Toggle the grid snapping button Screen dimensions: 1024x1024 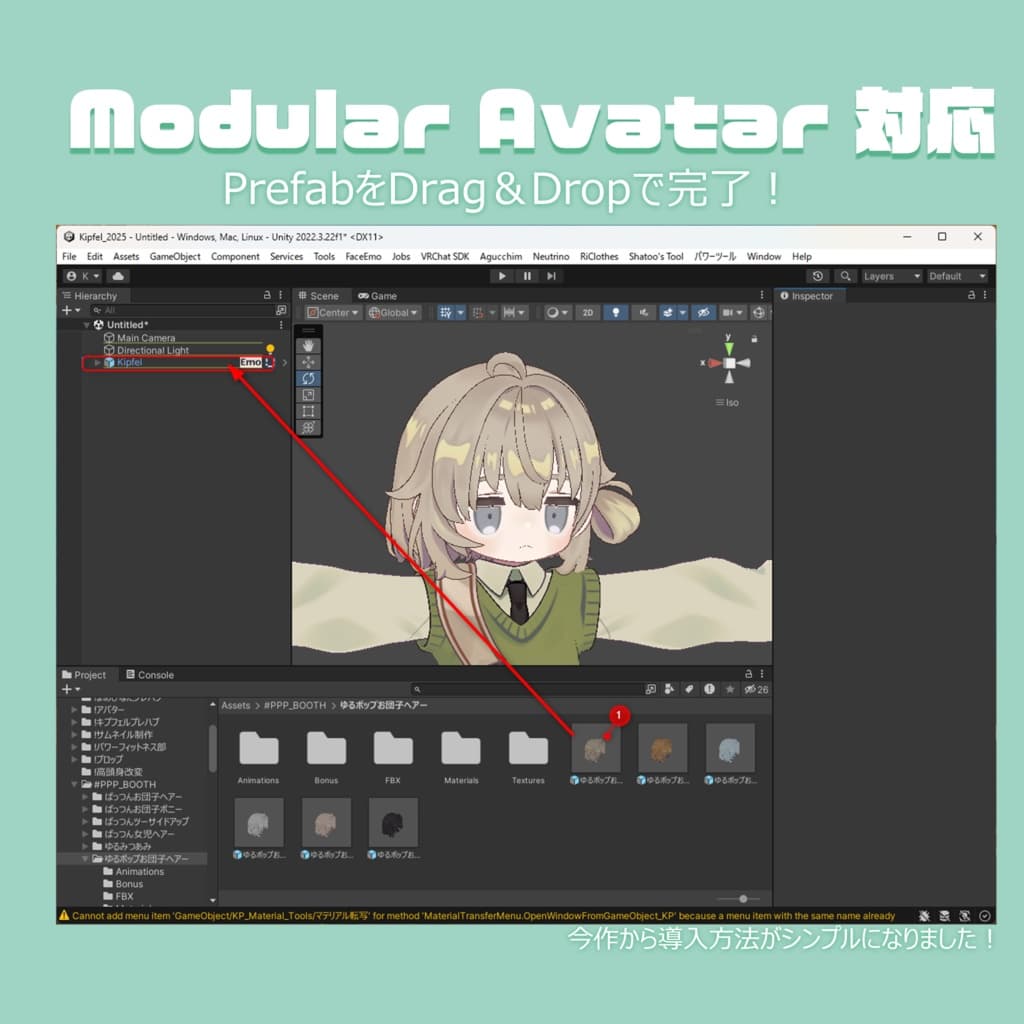pyautogui.click(x=446, y=313)
